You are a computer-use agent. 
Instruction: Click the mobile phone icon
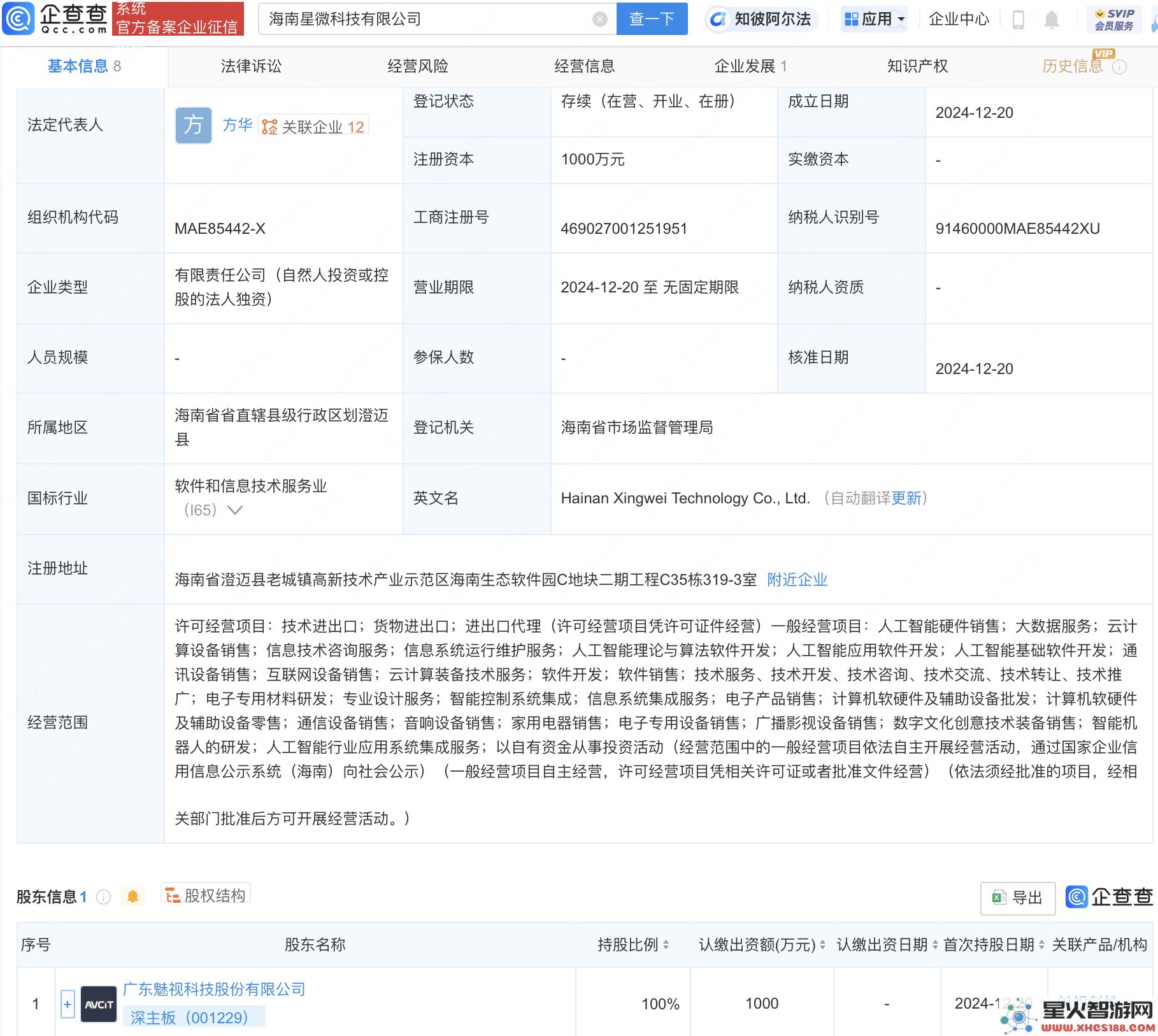(1018, 20)
